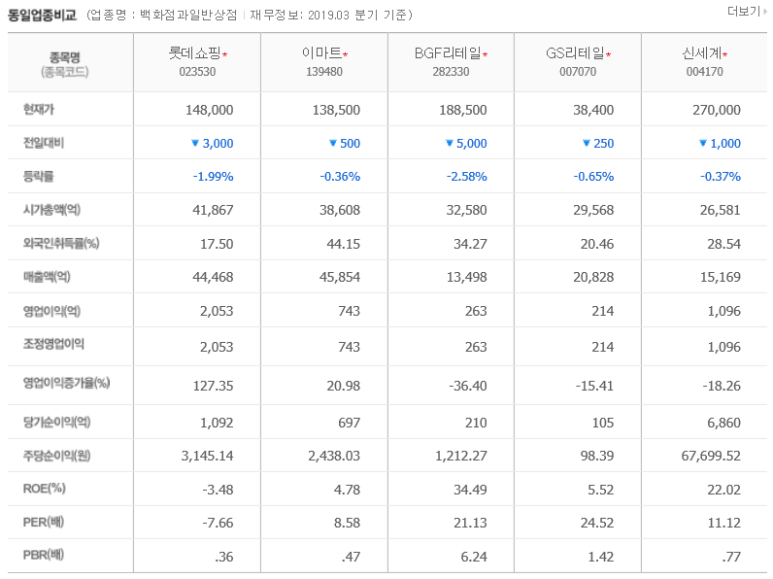Viewport: 773px width, 579px height.
Task: Click the -1.99% change value
Action: click(213, 177)
